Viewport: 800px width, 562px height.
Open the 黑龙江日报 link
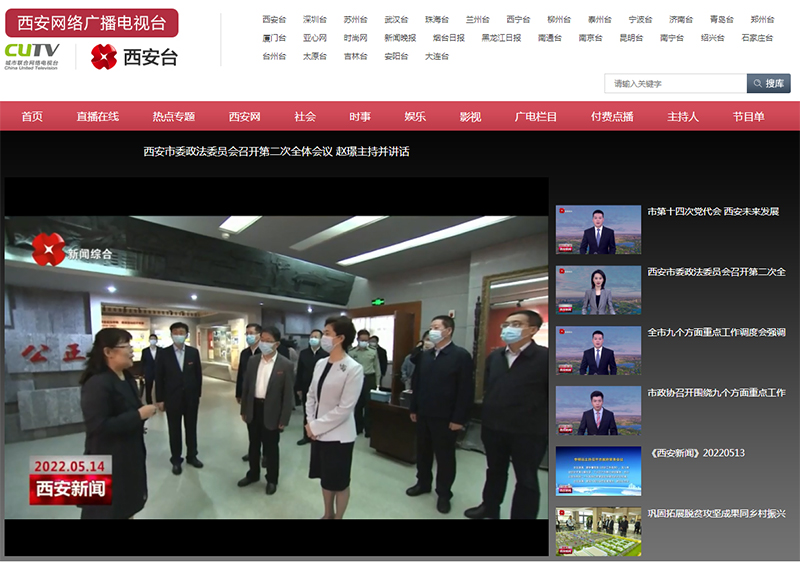tap(501, 38)
